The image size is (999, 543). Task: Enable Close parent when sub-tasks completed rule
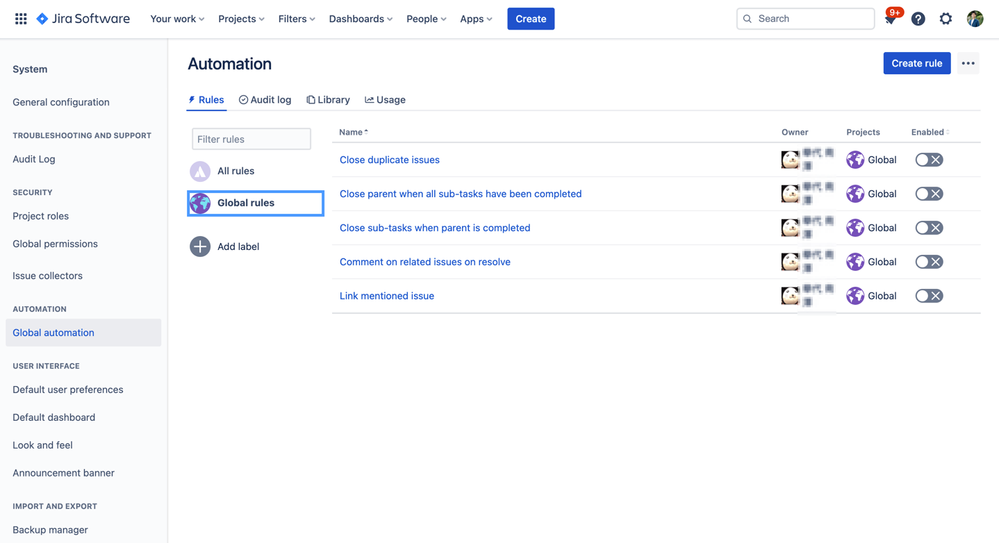click(929, 194)
